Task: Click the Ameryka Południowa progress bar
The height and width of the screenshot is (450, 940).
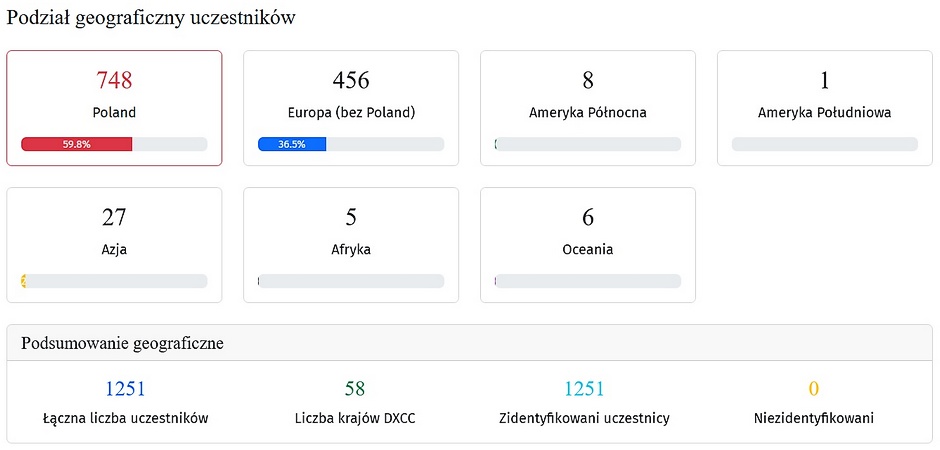Action: (825, 144)
